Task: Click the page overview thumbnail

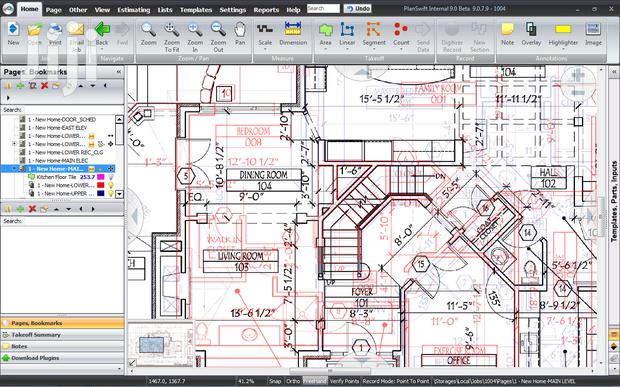Action: [160, 344]
